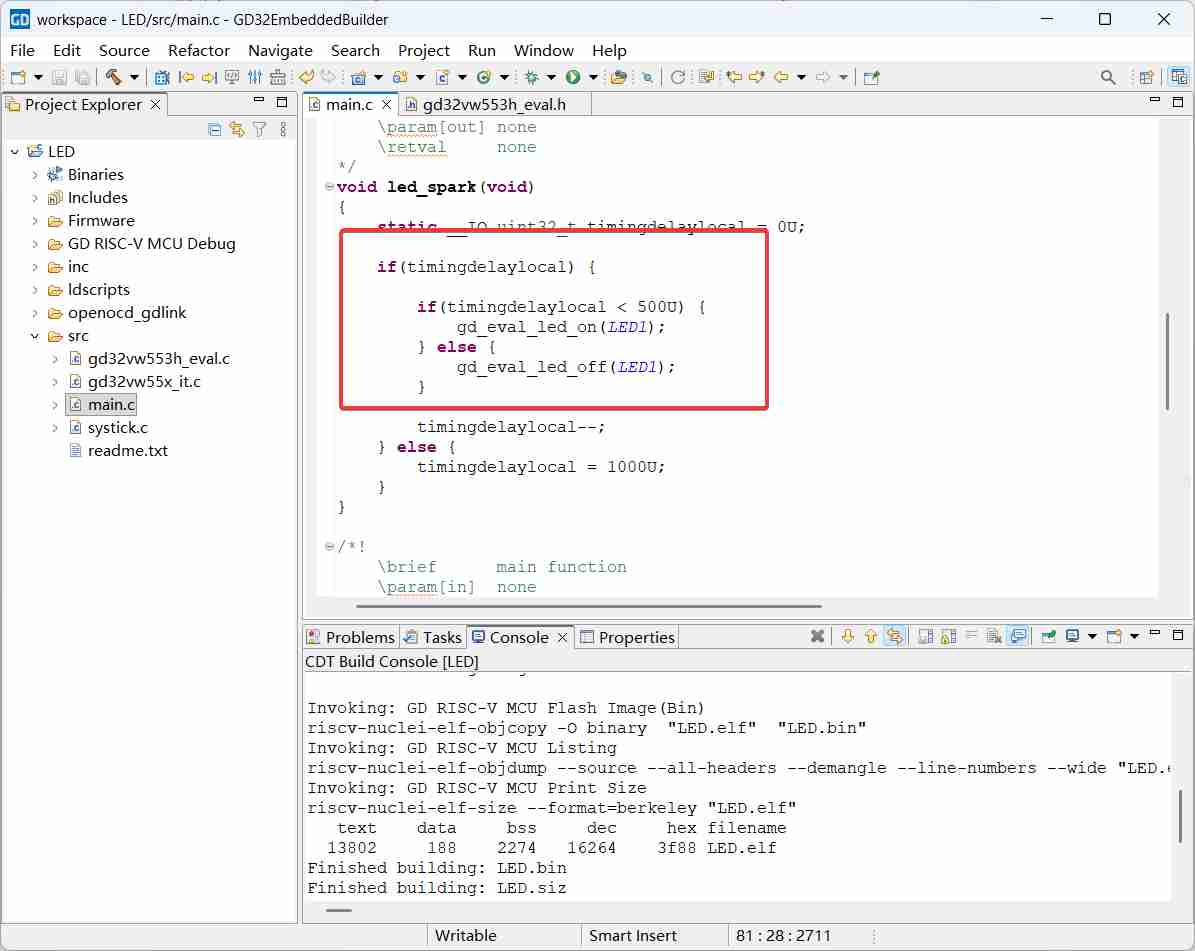
Task: Open the Build hammer dropdown arrow
Action: point(134,77)
